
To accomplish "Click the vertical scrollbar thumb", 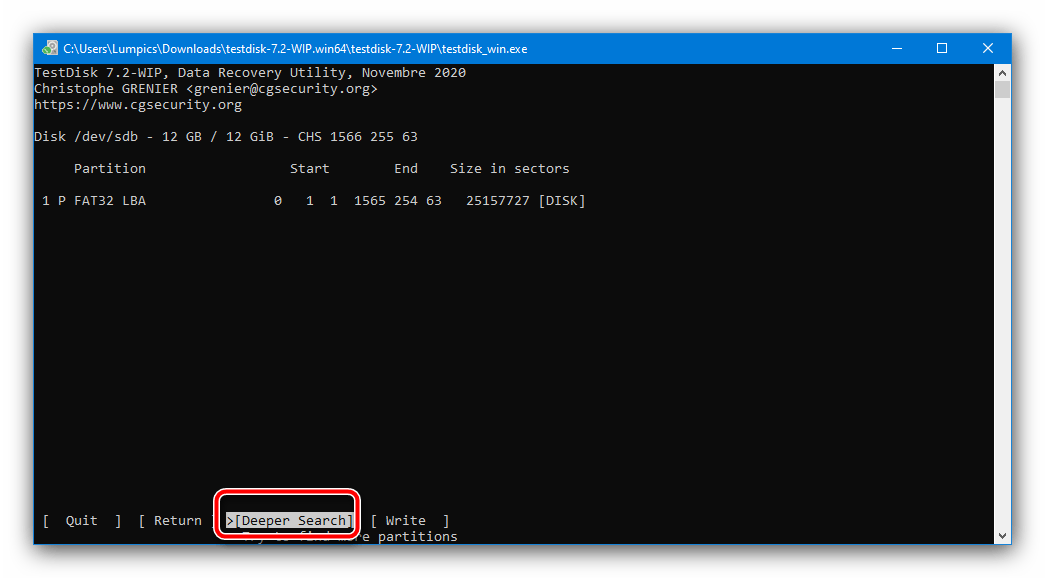I will (1002, 89).
